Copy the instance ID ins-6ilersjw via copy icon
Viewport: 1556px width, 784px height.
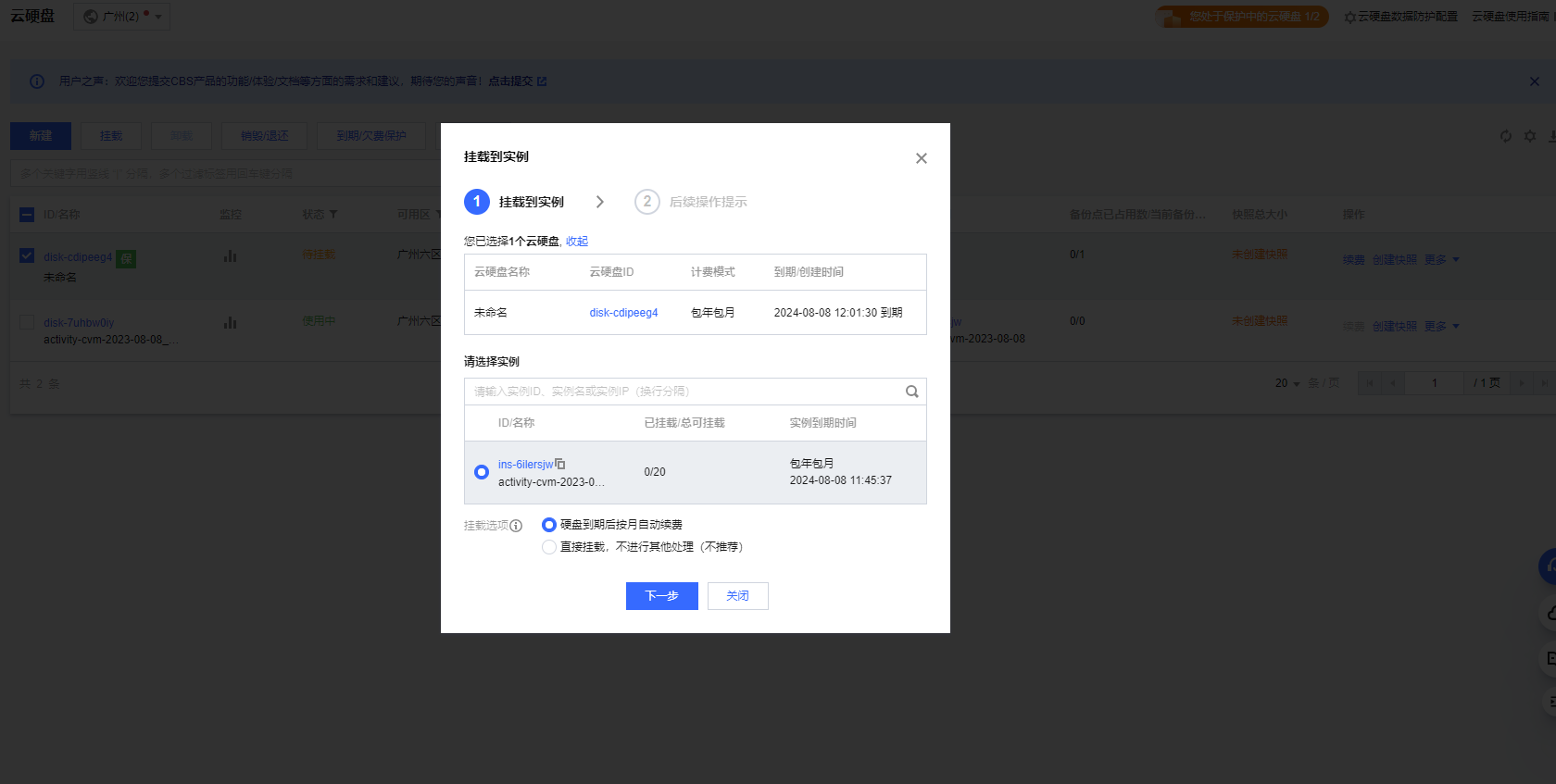tap(560, 464)
